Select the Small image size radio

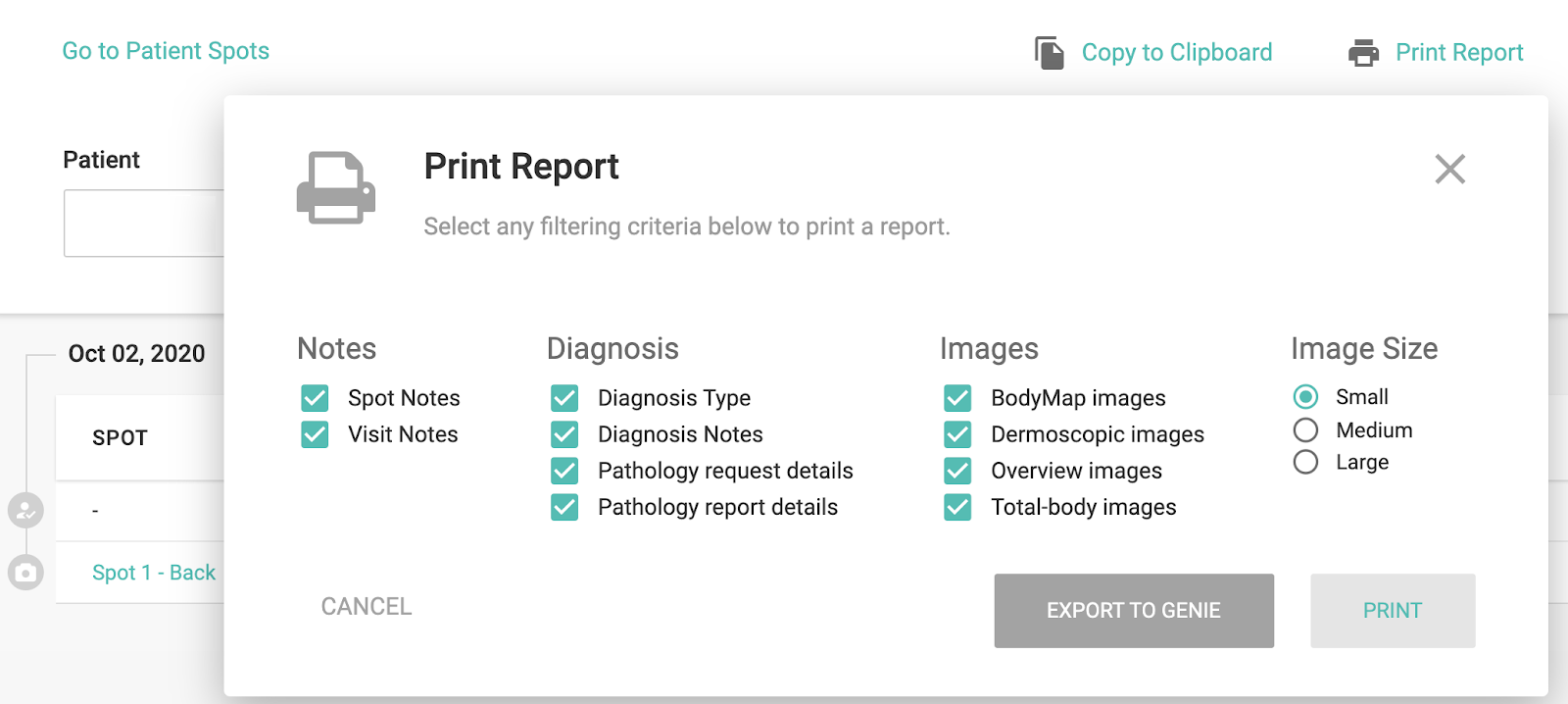pyautogui.click(x=1305, y=397)
